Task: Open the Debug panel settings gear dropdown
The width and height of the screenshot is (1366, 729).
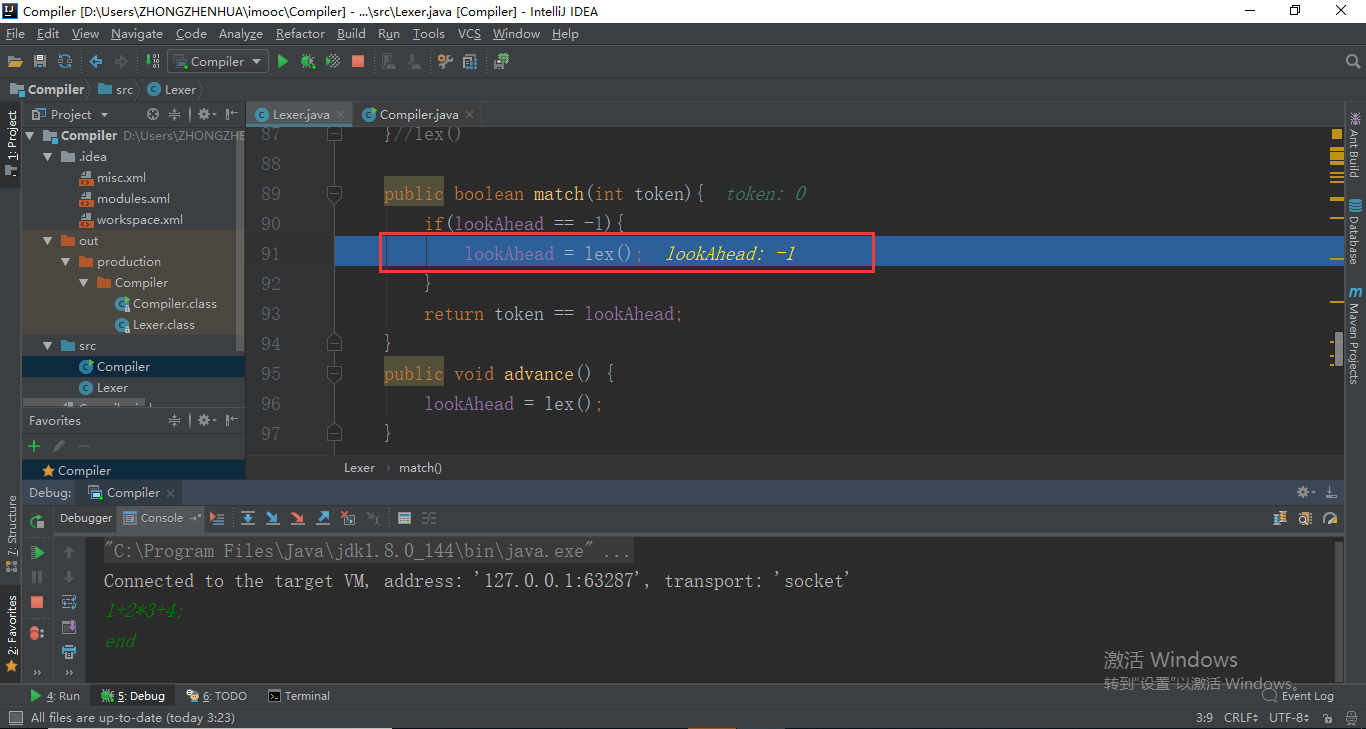Action: 1305,492
